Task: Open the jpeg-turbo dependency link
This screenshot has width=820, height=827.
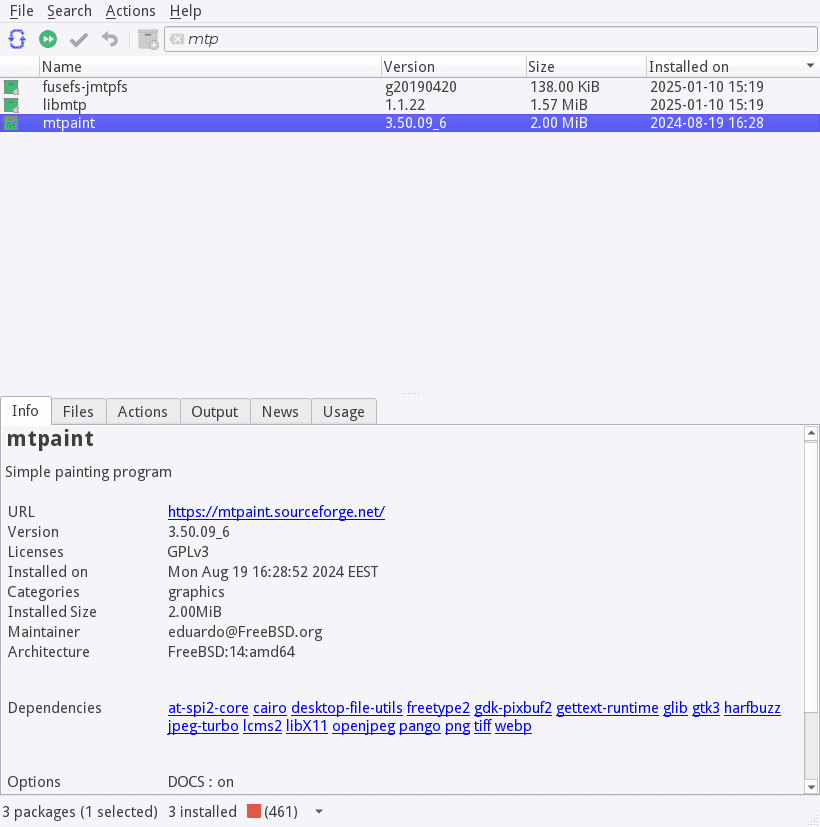Action: point(203,726)
